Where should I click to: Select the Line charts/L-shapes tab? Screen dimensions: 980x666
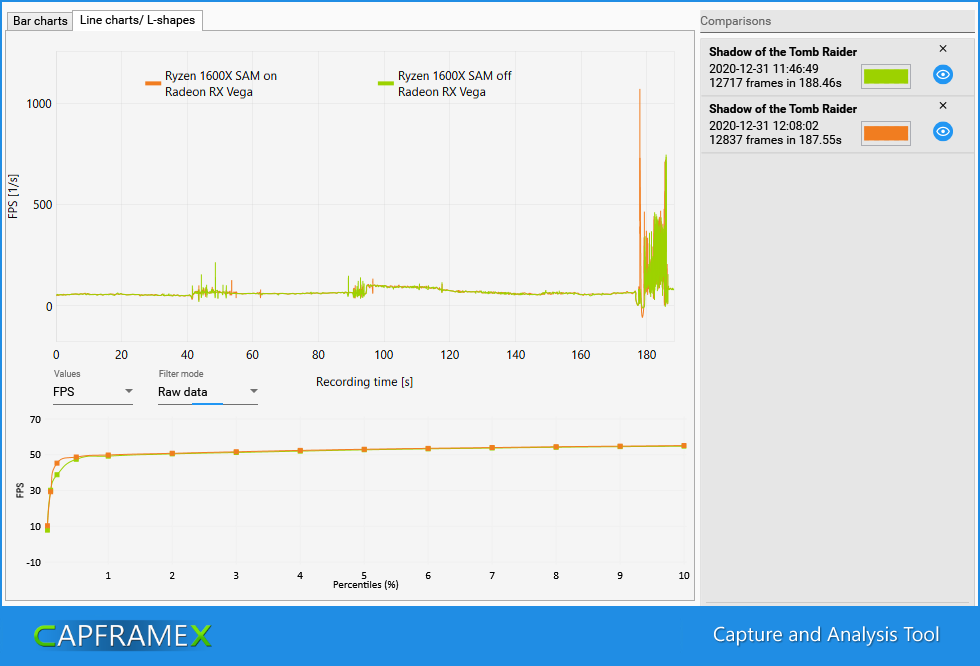(x=137, y=20)
